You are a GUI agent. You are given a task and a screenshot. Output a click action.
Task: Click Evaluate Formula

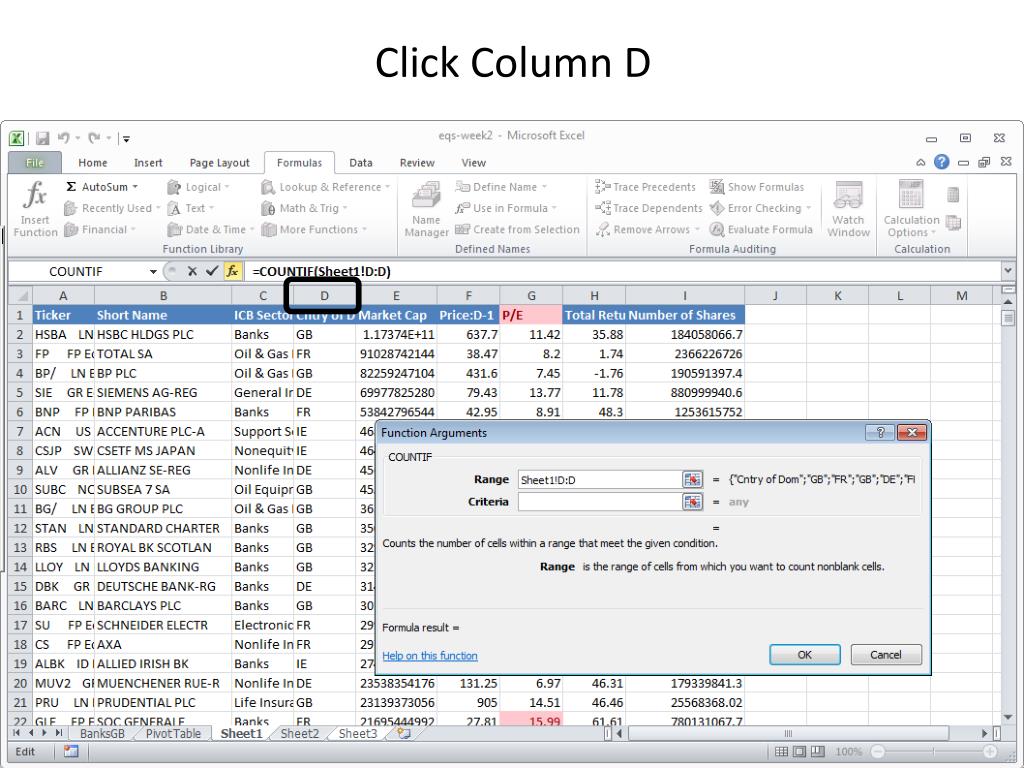click(x=761, y=230)
